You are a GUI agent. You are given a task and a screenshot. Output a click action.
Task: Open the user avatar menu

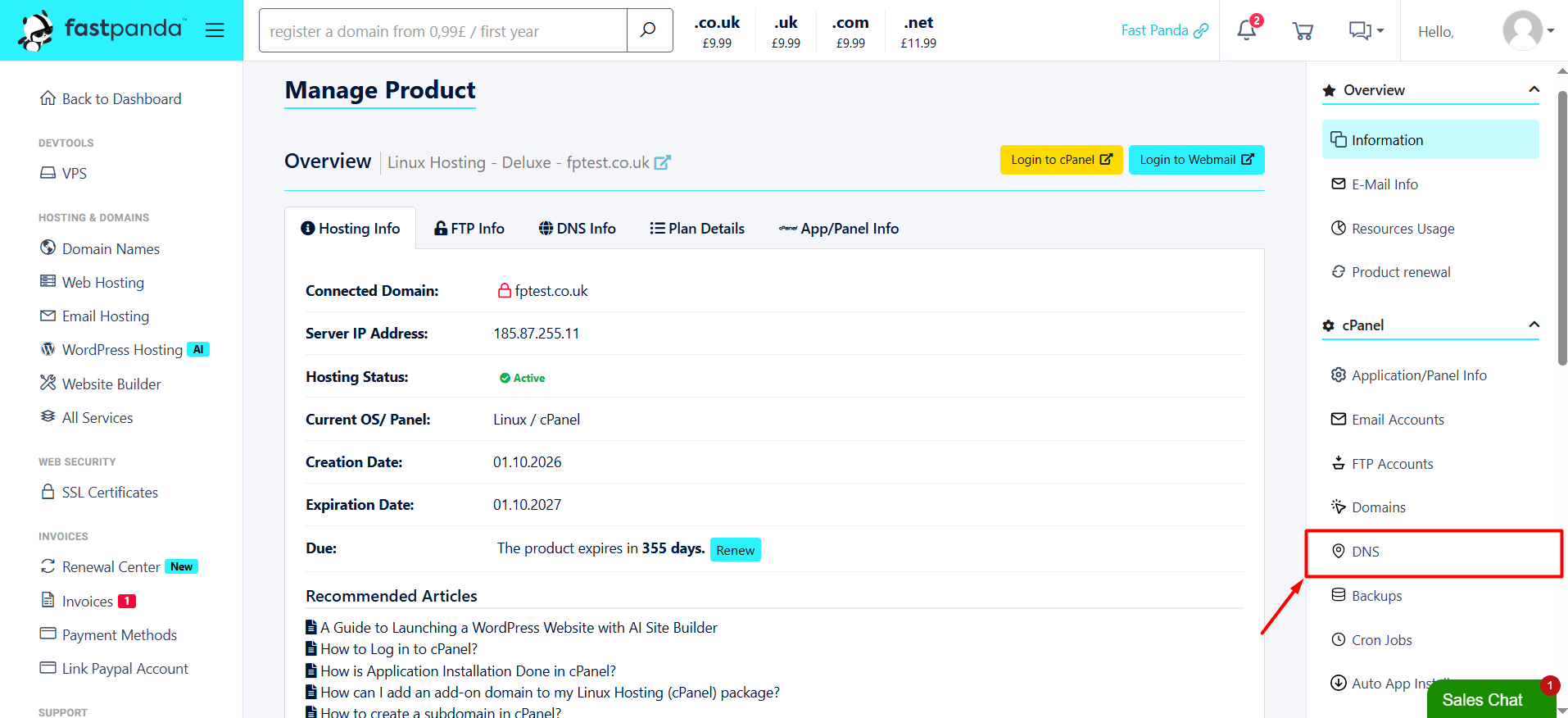(1528, 30)
